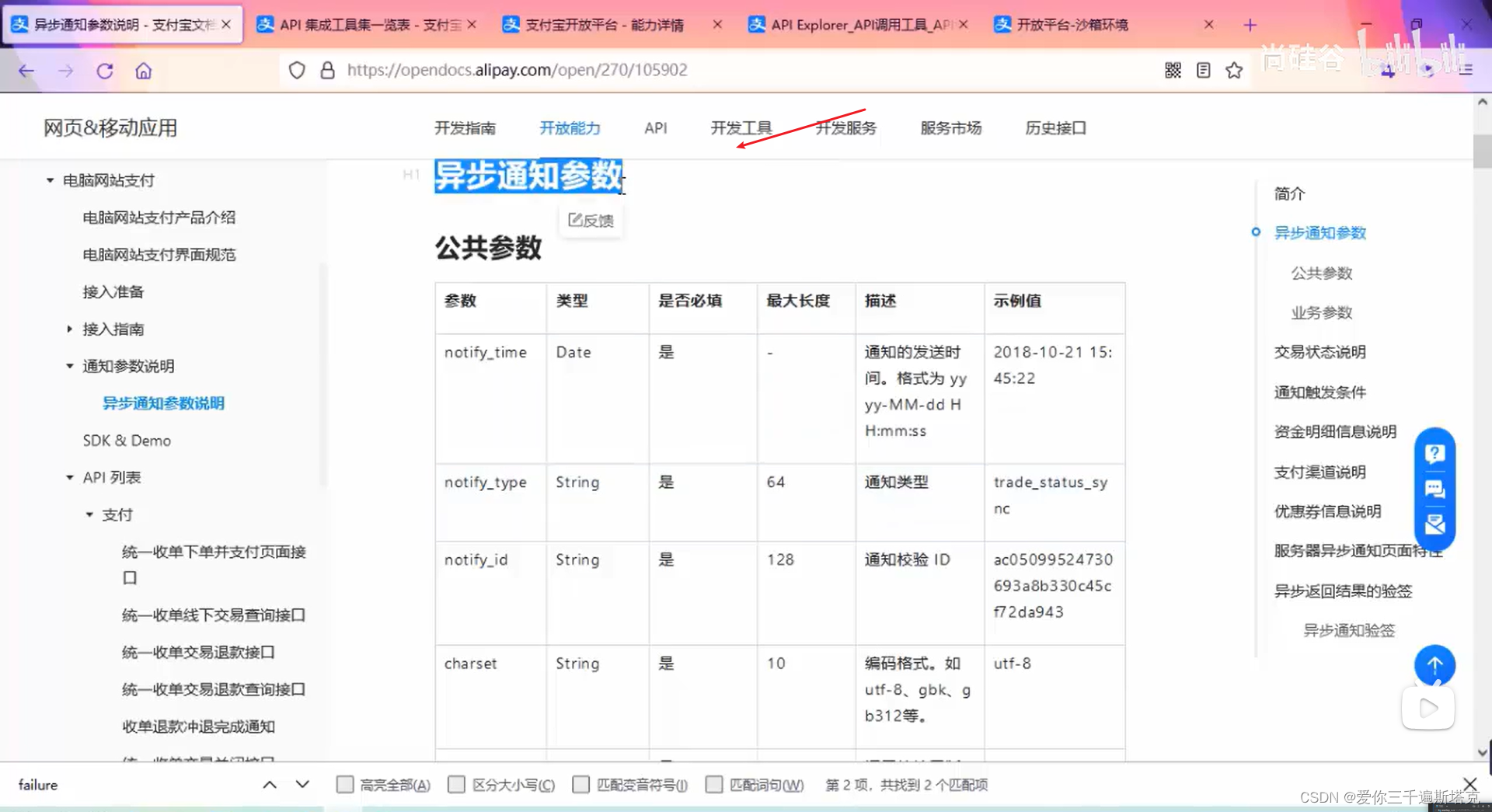Jump back to top with blue arrow button
1492x812 pixels.
coord(1434,665)
